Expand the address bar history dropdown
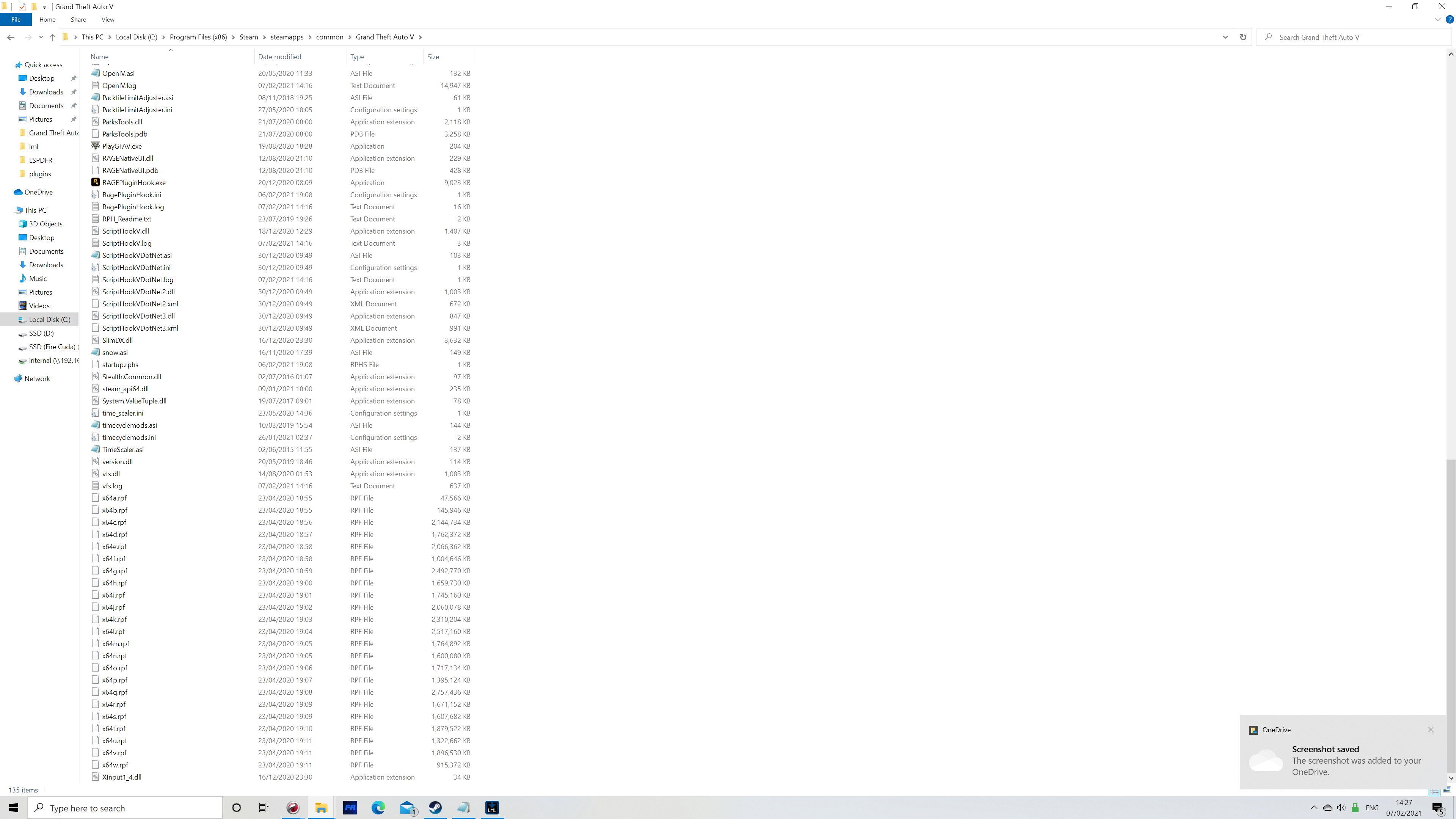Image resolution: width=1456 pixels, height=819 pixels. coord(1225,37)
